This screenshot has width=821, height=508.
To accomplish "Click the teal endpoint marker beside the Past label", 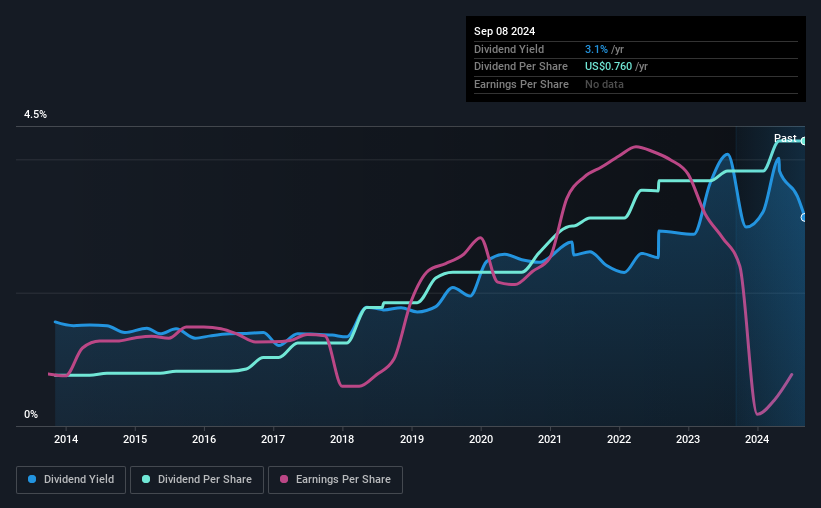I will point(804,141).
